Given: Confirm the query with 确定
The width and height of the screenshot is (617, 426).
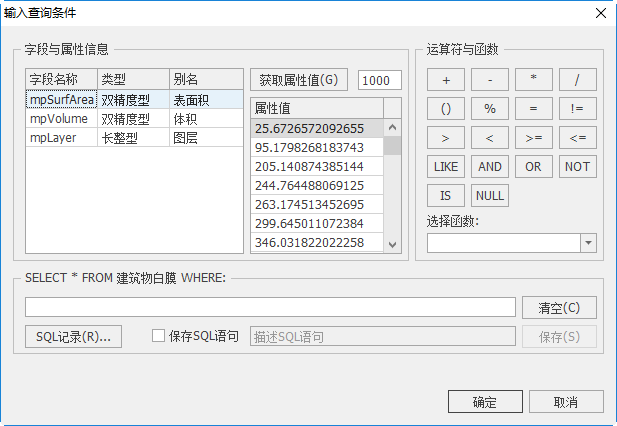Looking at the screenshot, I should (484, 402).
